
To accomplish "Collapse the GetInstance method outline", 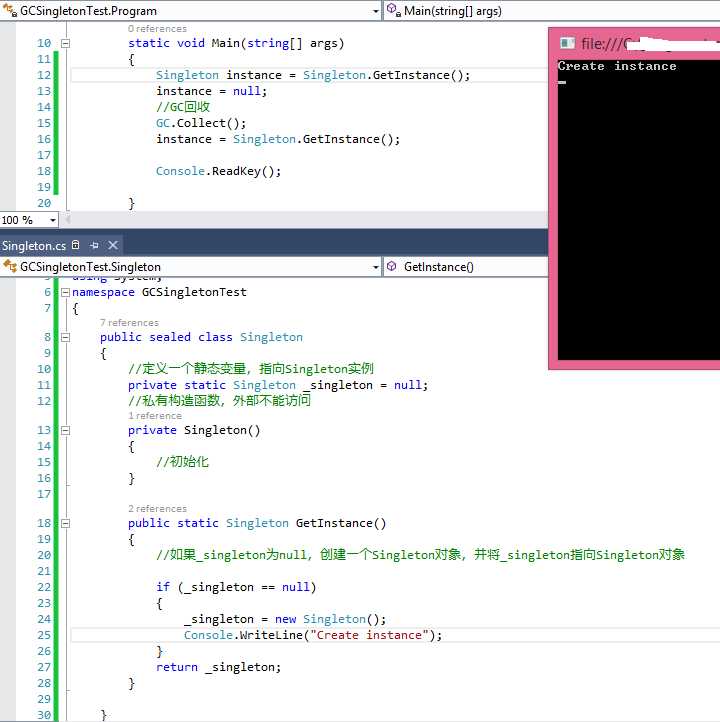I will coord(65,524).
